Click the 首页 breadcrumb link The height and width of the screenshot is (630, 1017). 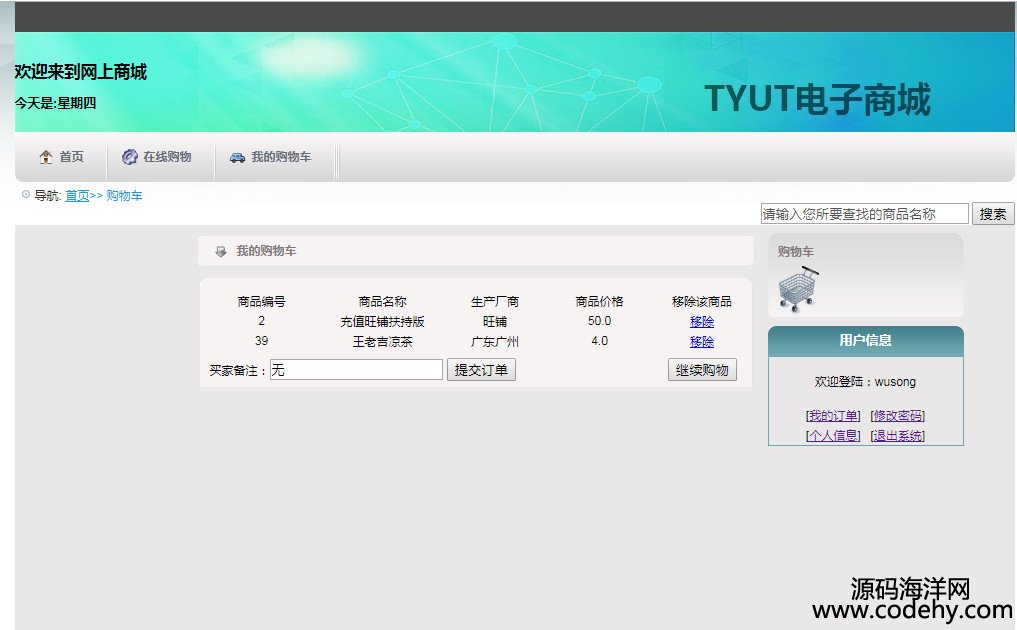[77, 196]
